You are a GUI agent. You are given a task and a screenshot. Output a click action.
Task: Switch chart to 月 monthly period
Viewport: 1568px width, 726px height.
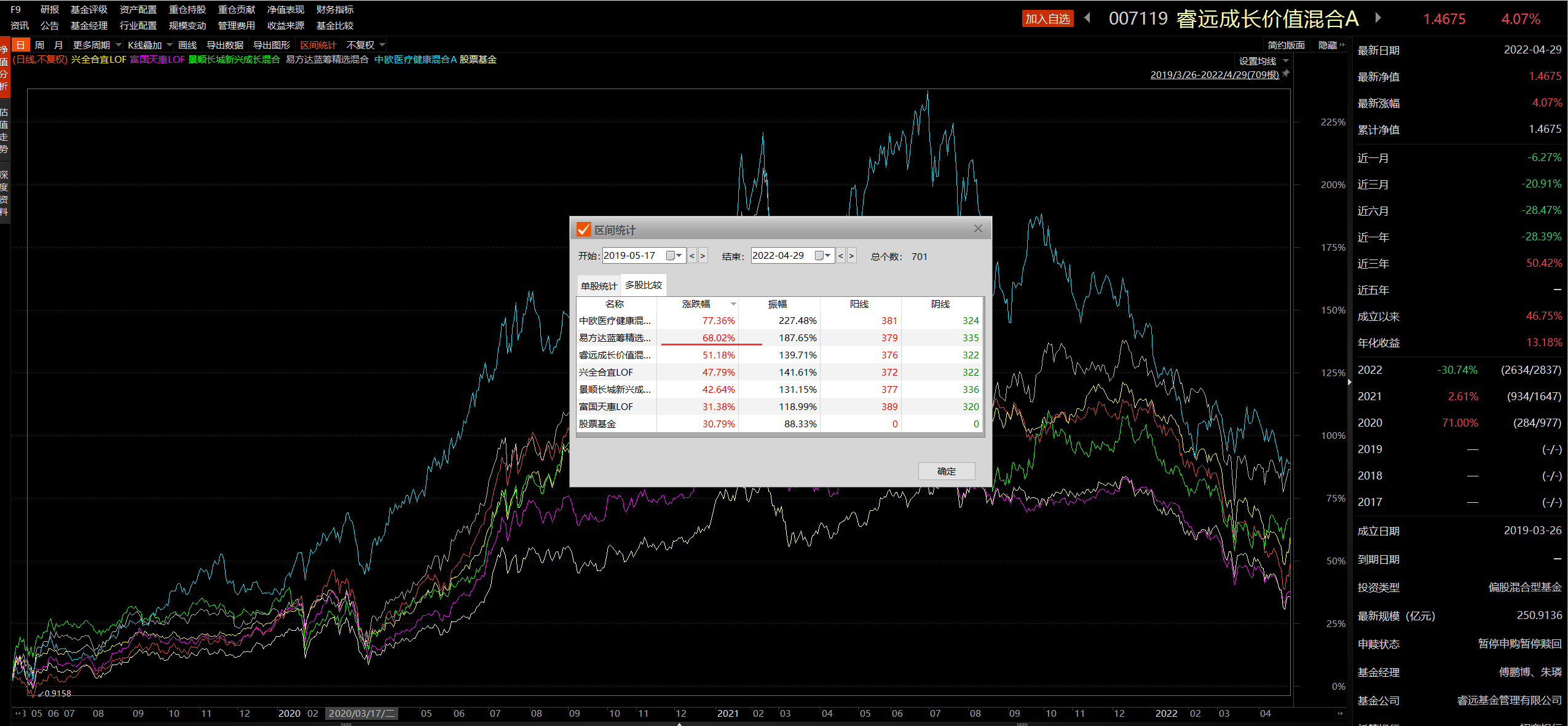(x=58, y=45)
